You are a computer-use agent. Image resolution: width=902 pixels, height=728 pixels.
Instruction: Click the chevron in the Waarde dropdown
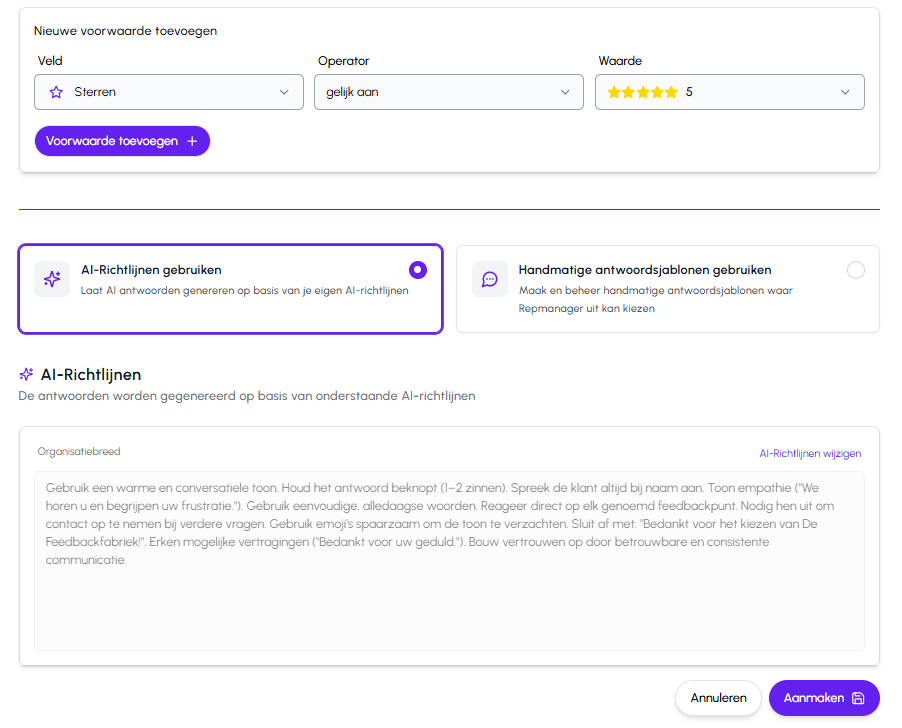coord(845,92)
